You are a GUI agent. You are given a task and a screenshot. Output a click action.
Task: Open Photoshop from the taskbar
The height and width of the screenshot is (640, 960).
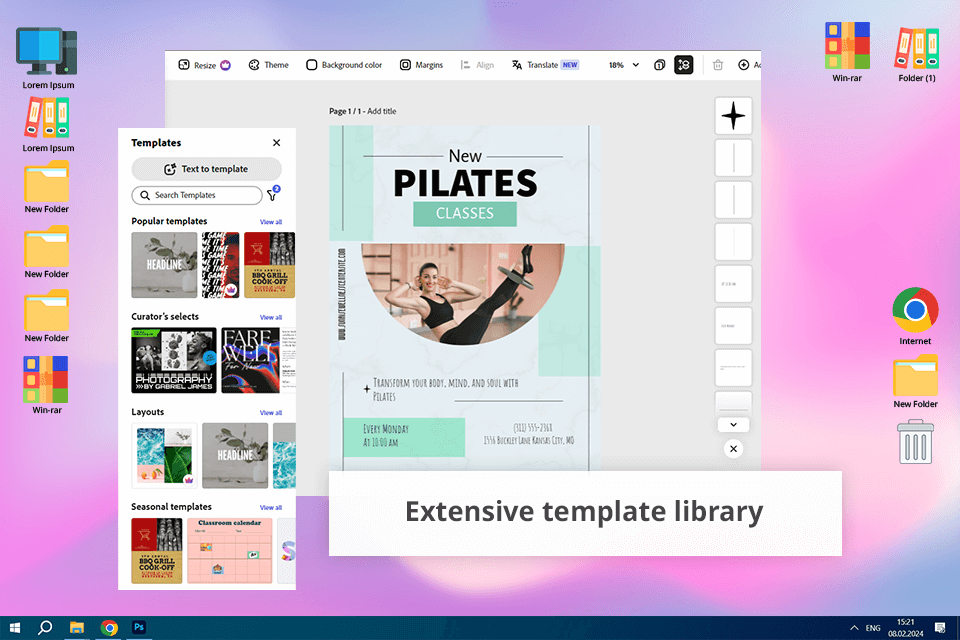point(139,628)
